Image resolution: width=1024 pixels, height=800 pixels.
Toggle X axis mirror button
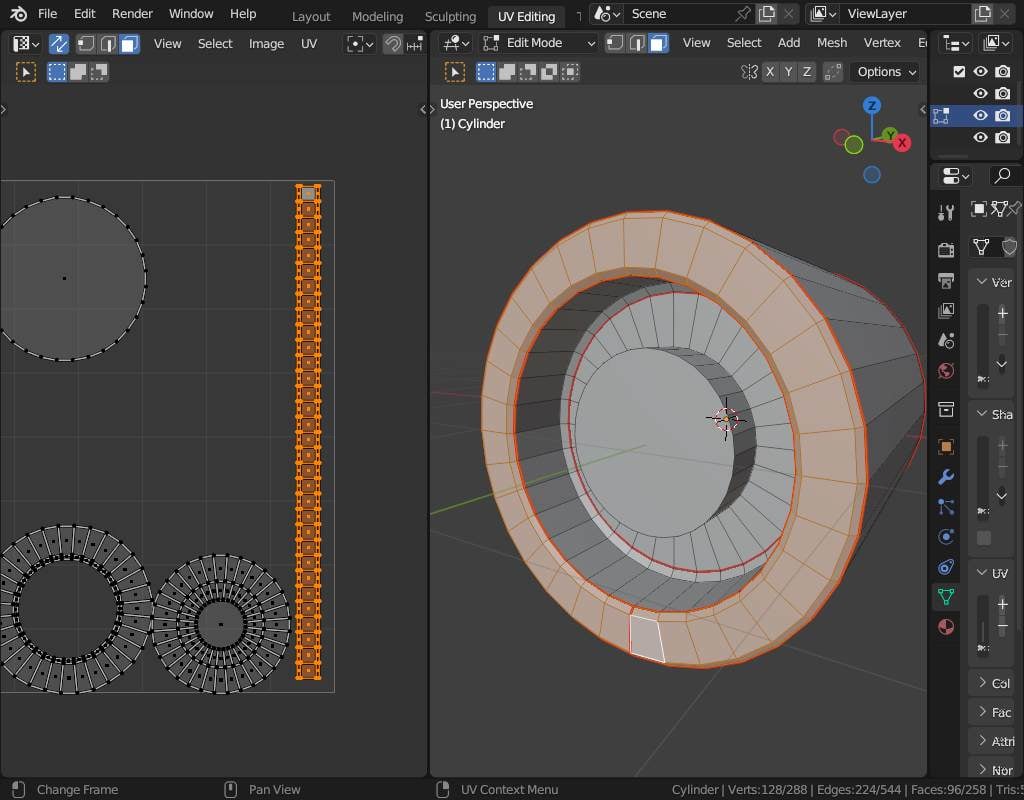click(769, 72)
